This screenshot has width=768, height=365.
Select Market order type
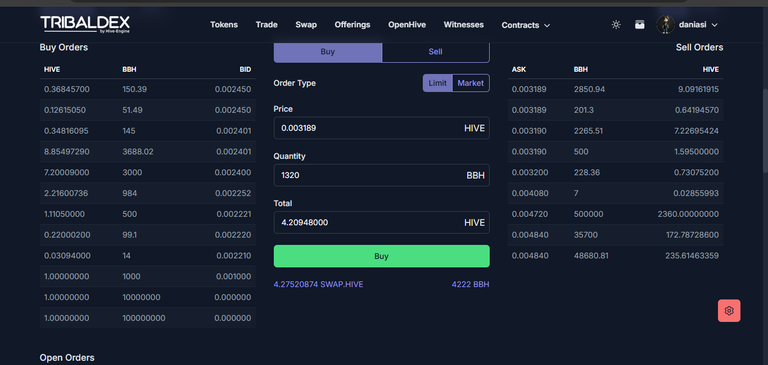(x=471, y=83)
